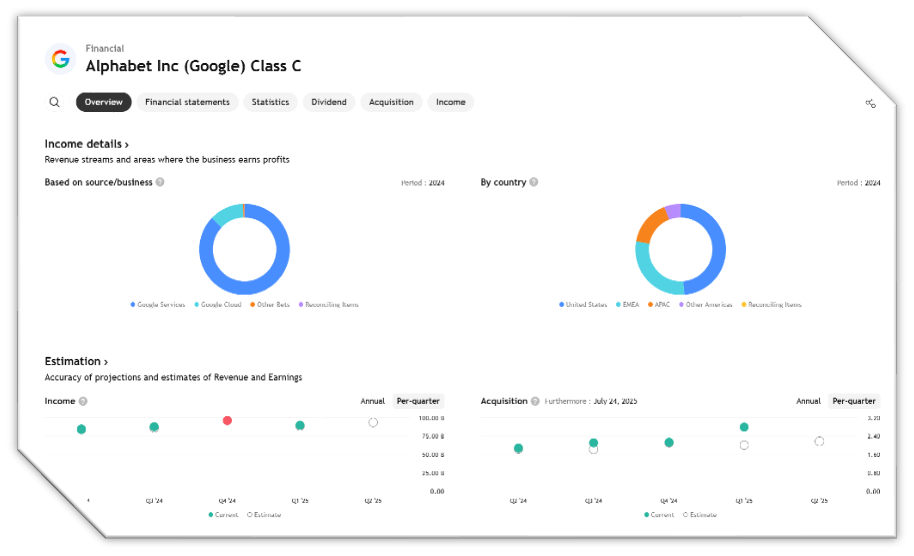The image size is (914, 556).
Task: Open help icon beside By country
Action: tap(533, 182)
